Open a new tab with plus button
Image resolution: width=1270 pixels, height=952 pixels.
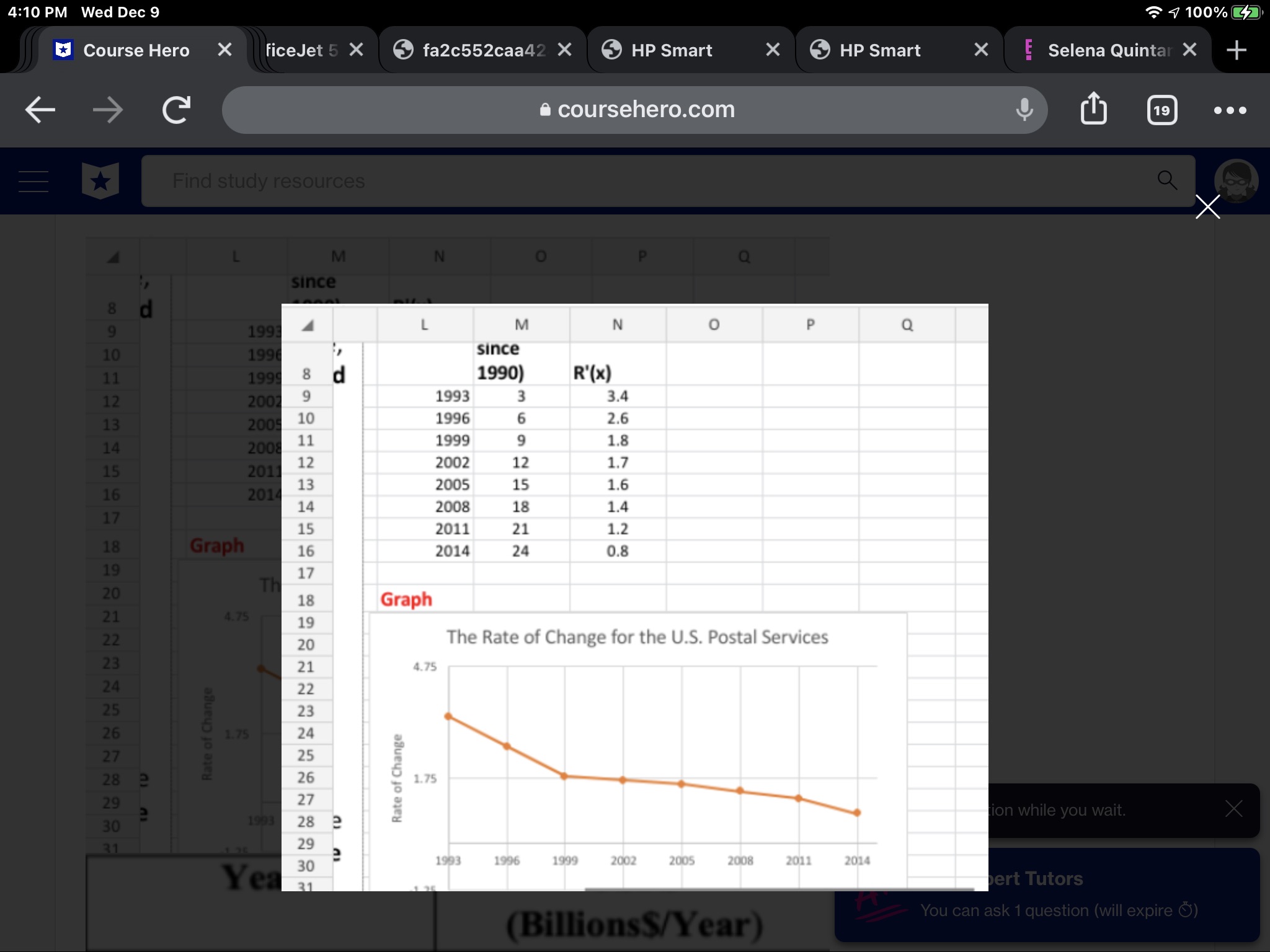[1237, 50]
